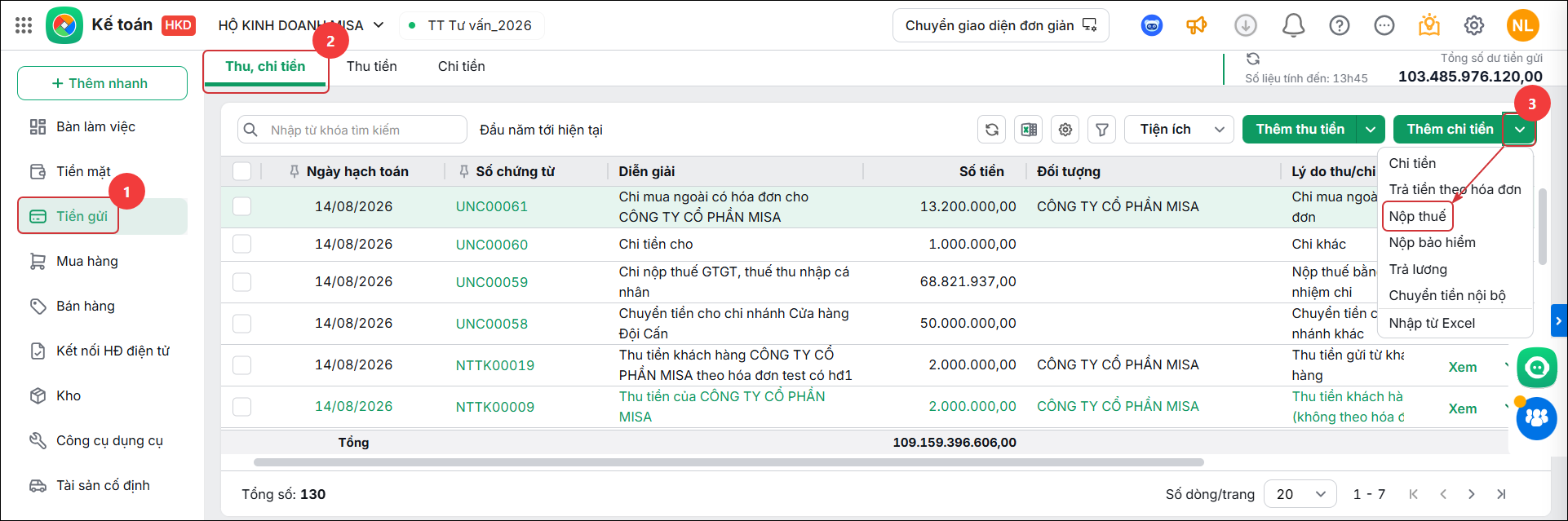Open the app grid launcher icon
This screenshot has height=521, width=1568.
24,25
